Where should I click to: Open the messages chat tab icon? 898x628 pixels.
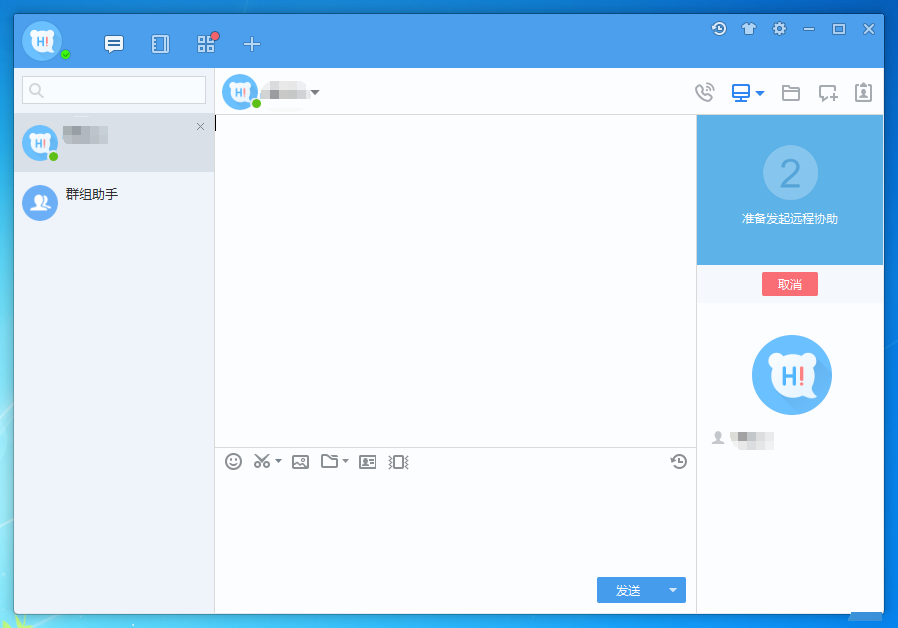click(x=114, y=44)
